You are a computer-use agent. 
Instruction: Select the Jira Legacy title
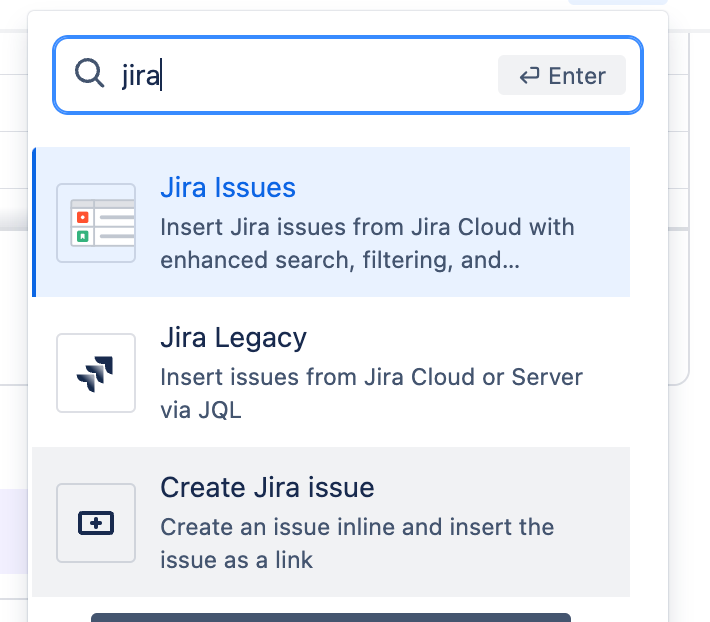(x=233, y=338)
